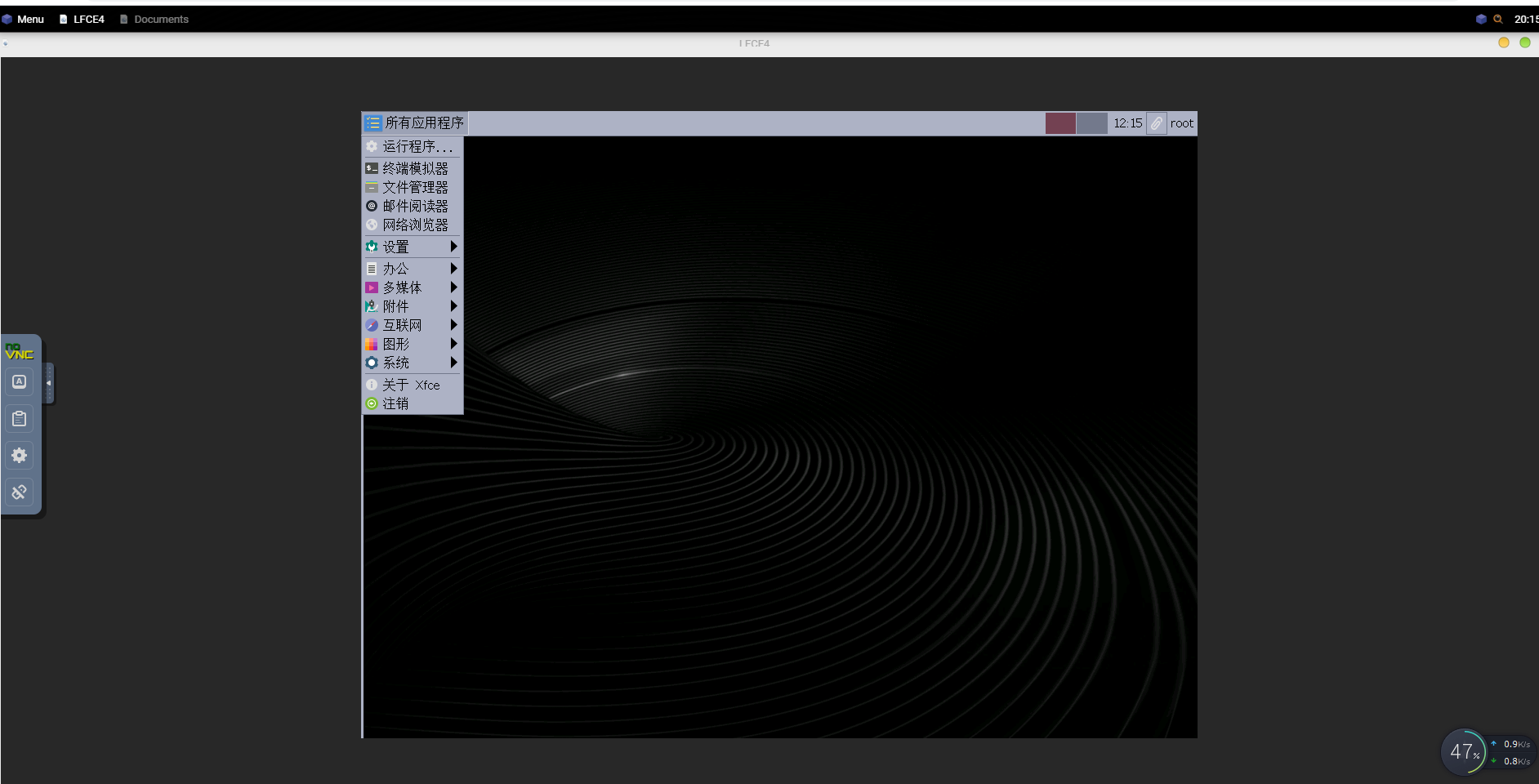This screenshot has height=784, width=1539.
Task: Open the noVNC settings gear
Action: pyautogui.click(x=20, y=456)
